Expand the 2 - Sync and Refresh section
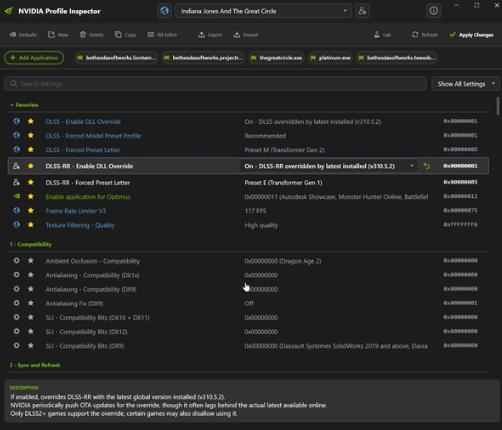Image resolution: width=502 pixels, height=430 pixels. tap(35, 365)
